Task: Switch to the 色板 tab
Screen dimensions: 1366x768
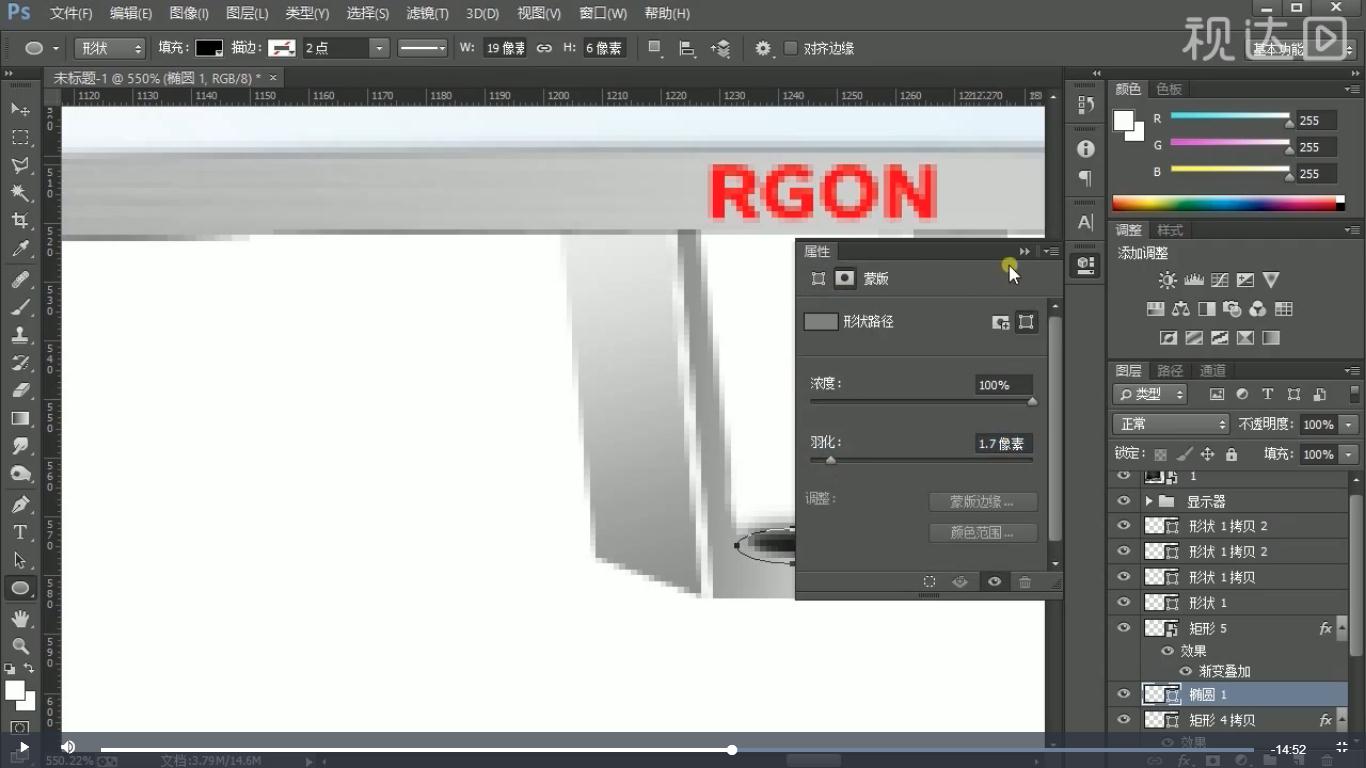Action: click(x=1169, y=89)
